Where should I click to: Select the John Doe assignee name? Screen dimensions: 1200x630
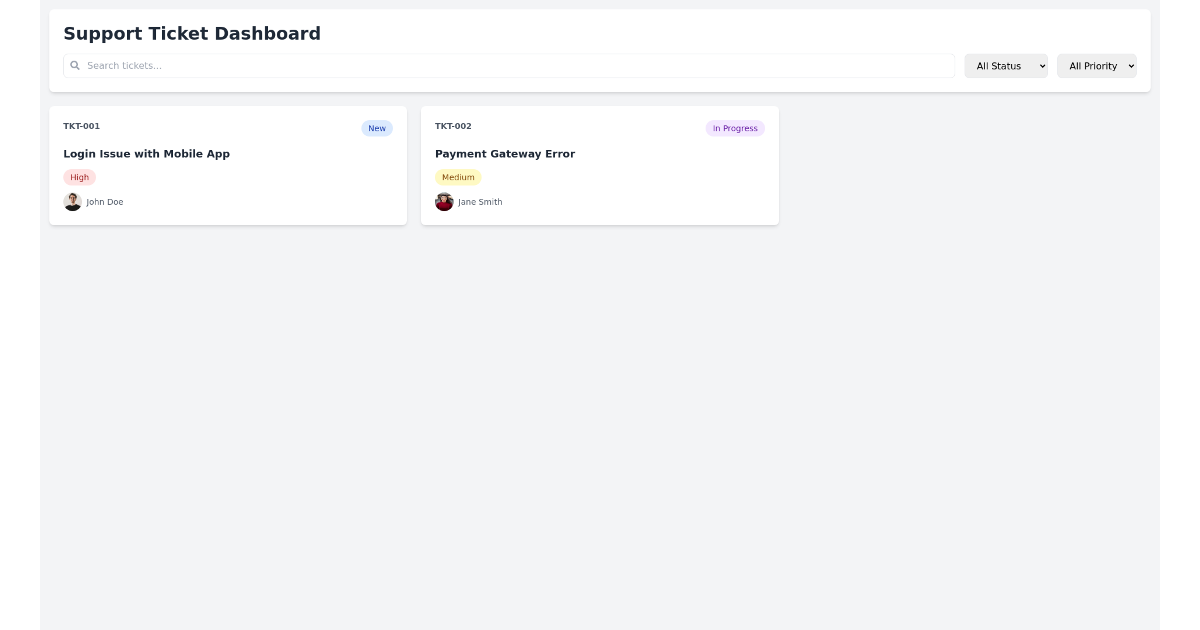coord(104,201)
